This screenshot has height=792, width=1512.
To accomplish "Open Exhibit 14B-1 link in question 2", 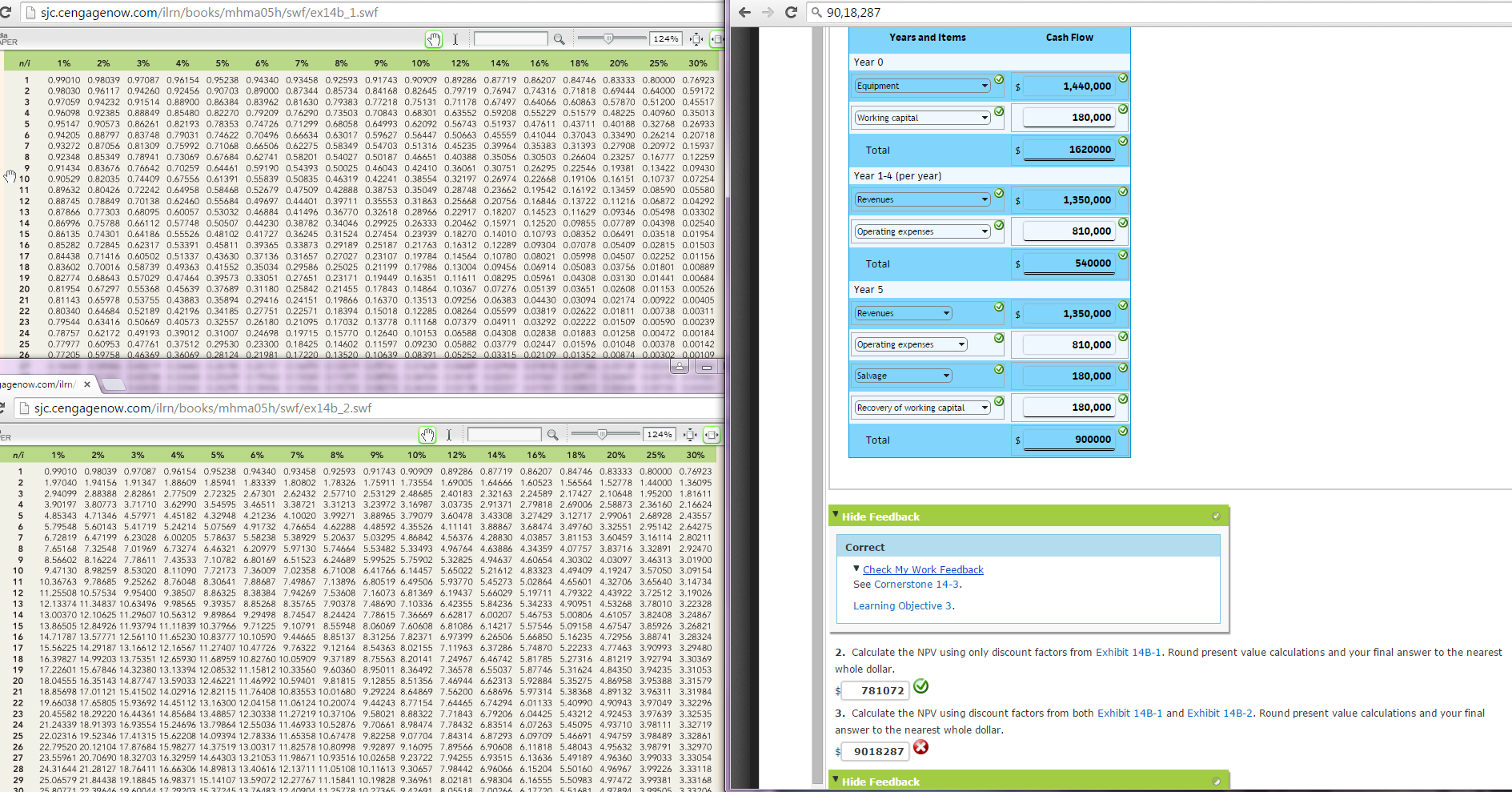I will pyautogui.click(x=1129, y=653).
